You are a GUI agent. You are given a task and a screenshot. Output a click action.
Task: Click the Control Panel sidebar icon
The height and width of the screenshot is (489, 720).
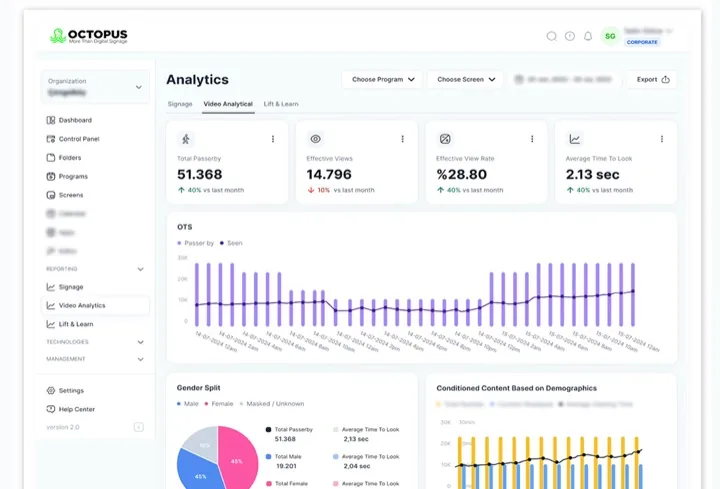click(x=51, y=139)
